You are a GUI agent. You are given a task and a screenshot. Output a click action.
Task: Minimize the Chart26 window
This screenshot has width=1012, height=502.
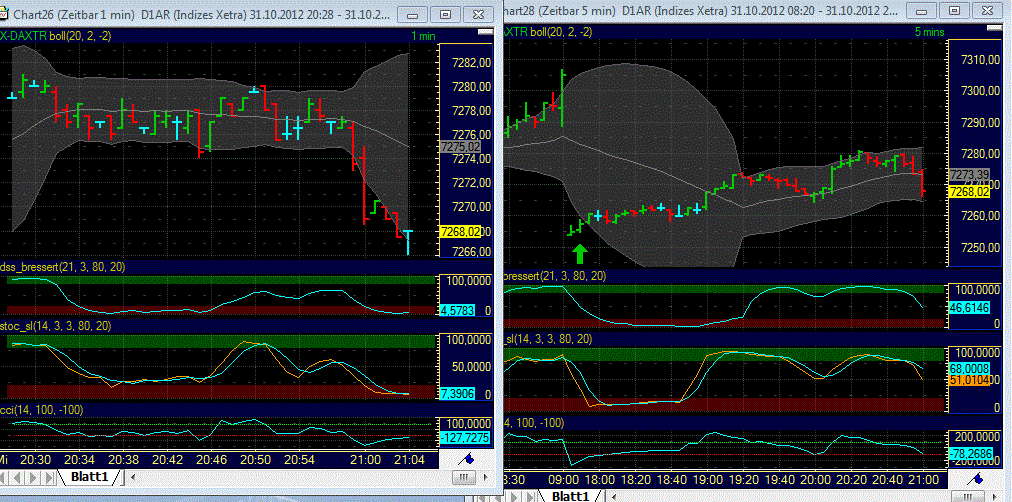(413, 14)
